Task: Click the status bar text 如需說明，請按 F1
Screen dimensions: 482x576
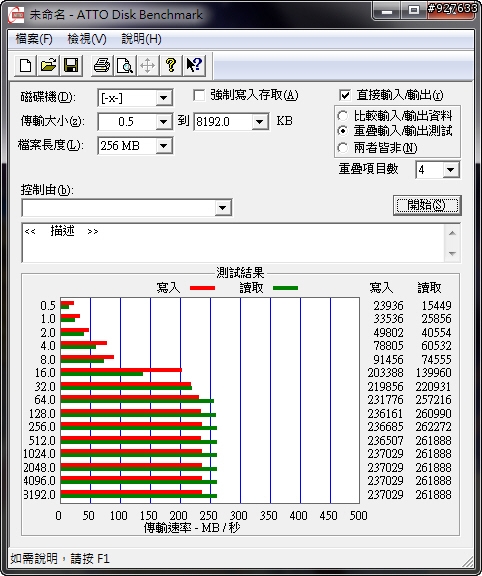Action: click(60, 559)
